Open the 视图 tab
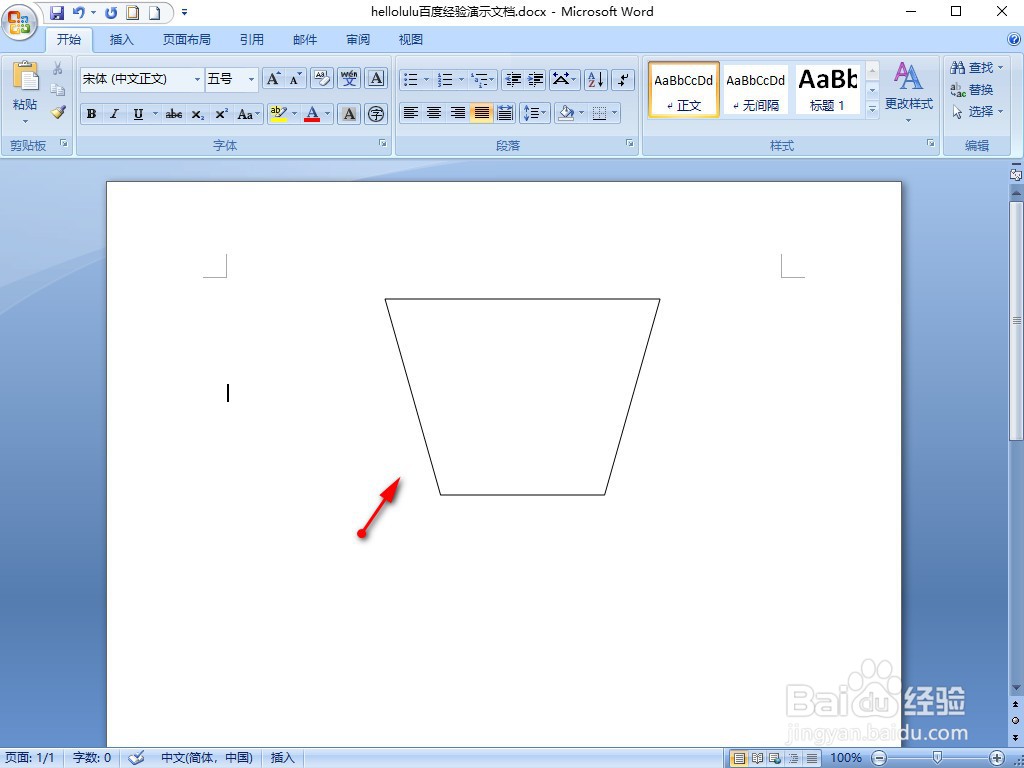The image size is (1024, 768). click(411, 40)
